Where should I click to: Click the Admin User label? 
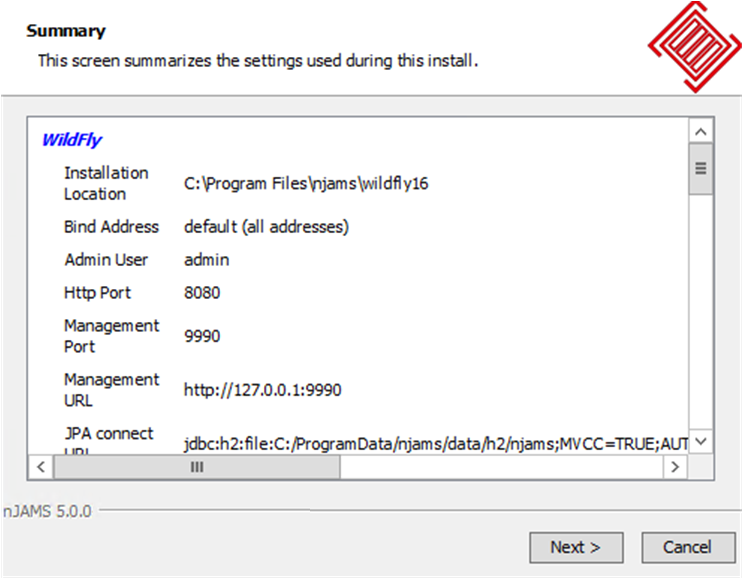tap(106, 260)
